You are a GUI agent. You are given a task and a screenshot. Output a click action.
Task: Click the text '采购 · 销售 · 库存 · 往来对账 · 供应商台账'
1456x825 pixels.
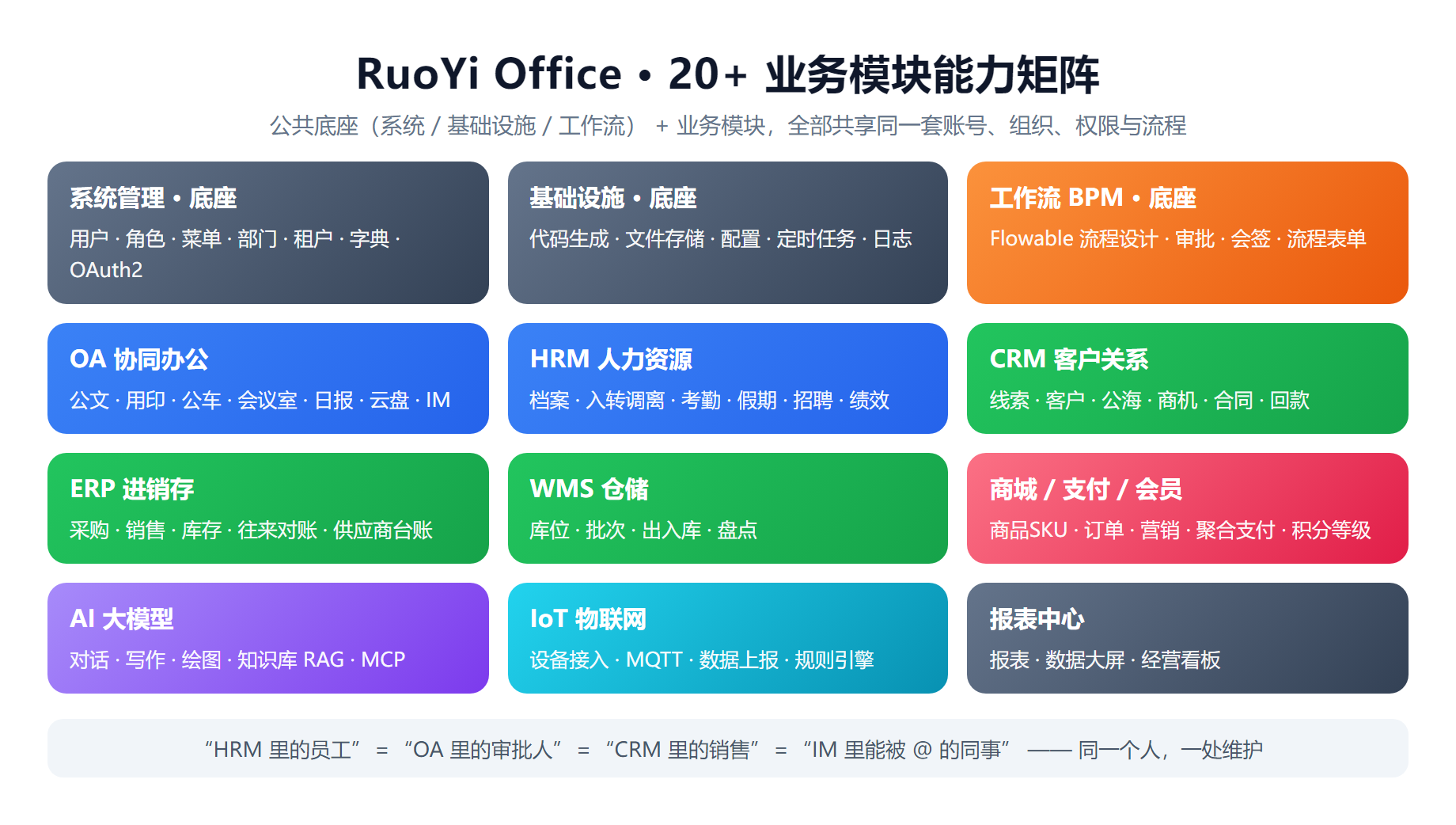251,530
